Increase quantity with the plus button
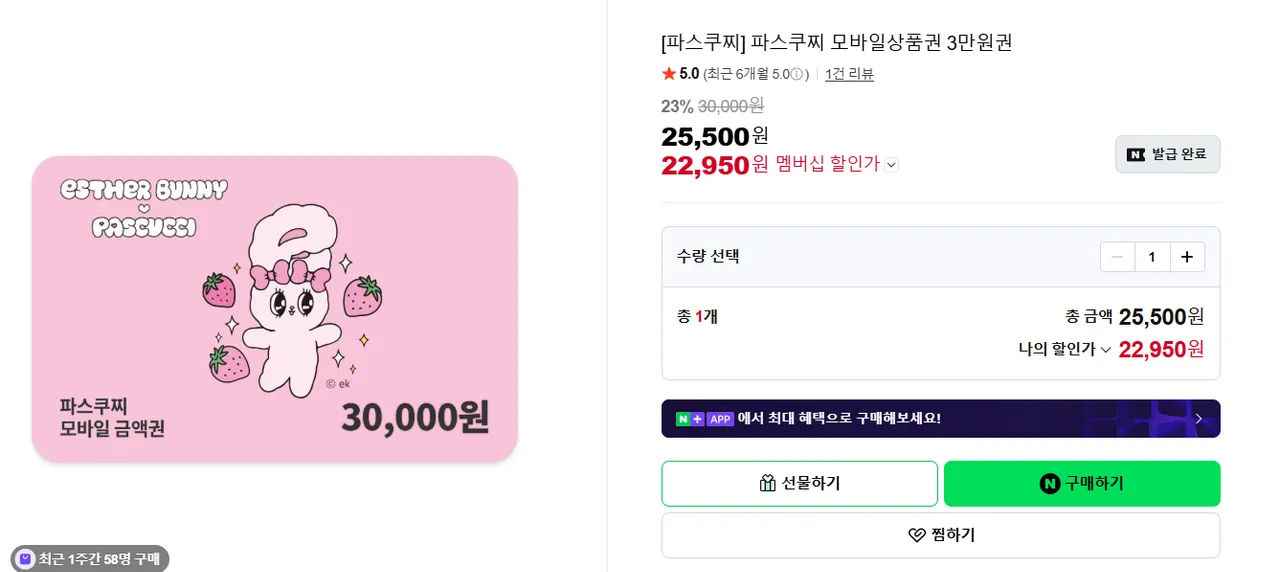The width and height of the screenshot is (1280, 572). 1187,257
